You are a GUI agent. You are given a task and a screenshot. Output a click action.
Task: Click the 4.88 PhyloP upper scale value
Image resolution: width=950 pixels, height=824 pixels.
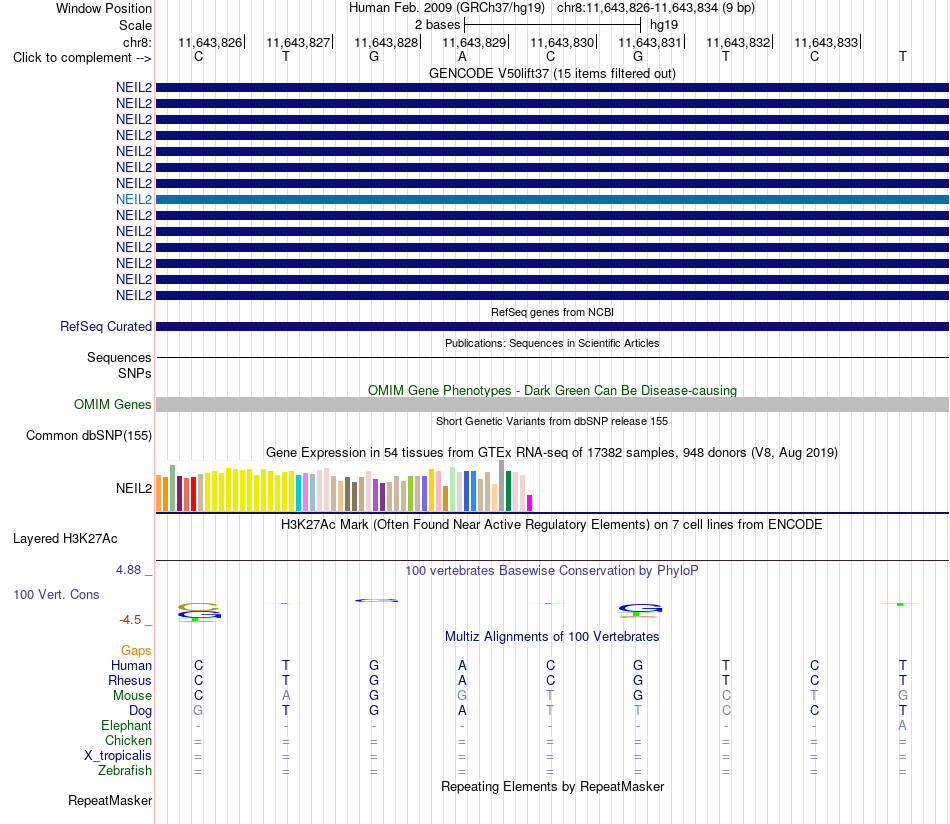click(128, 570)
